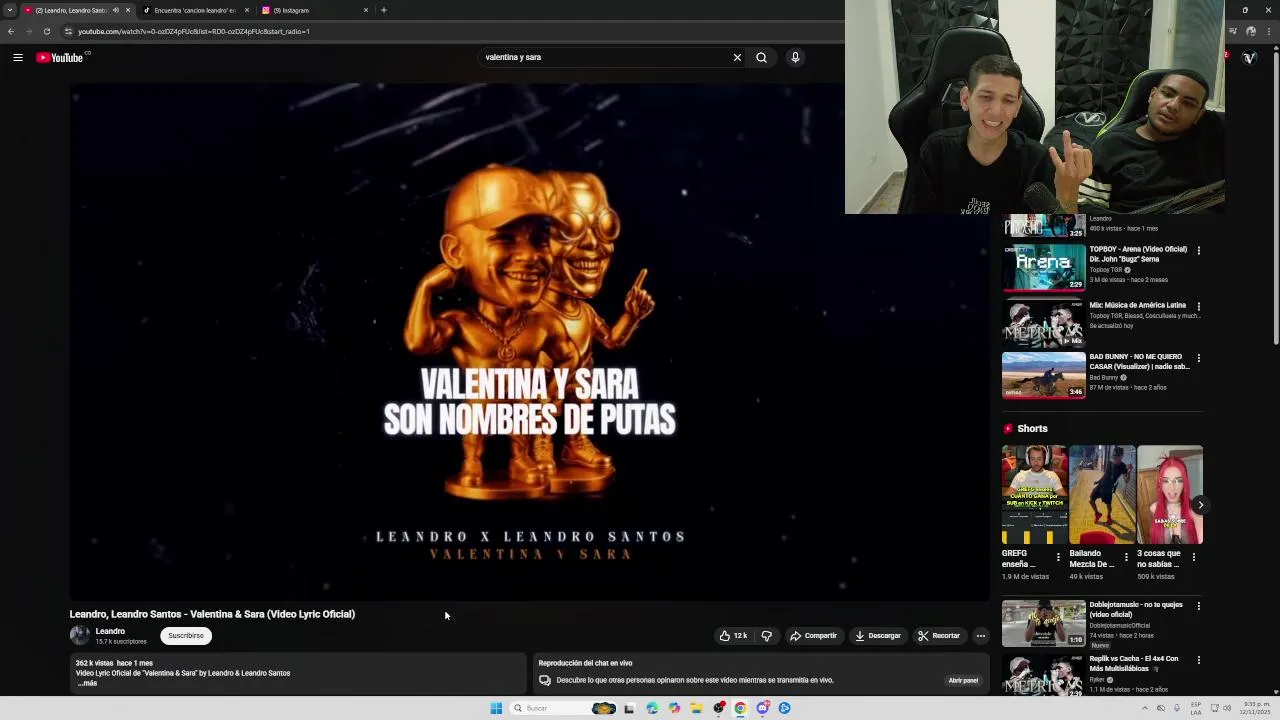Clear the search box with the X
The height and width of the screenshot is (720, 1280).
coord(737,57)
